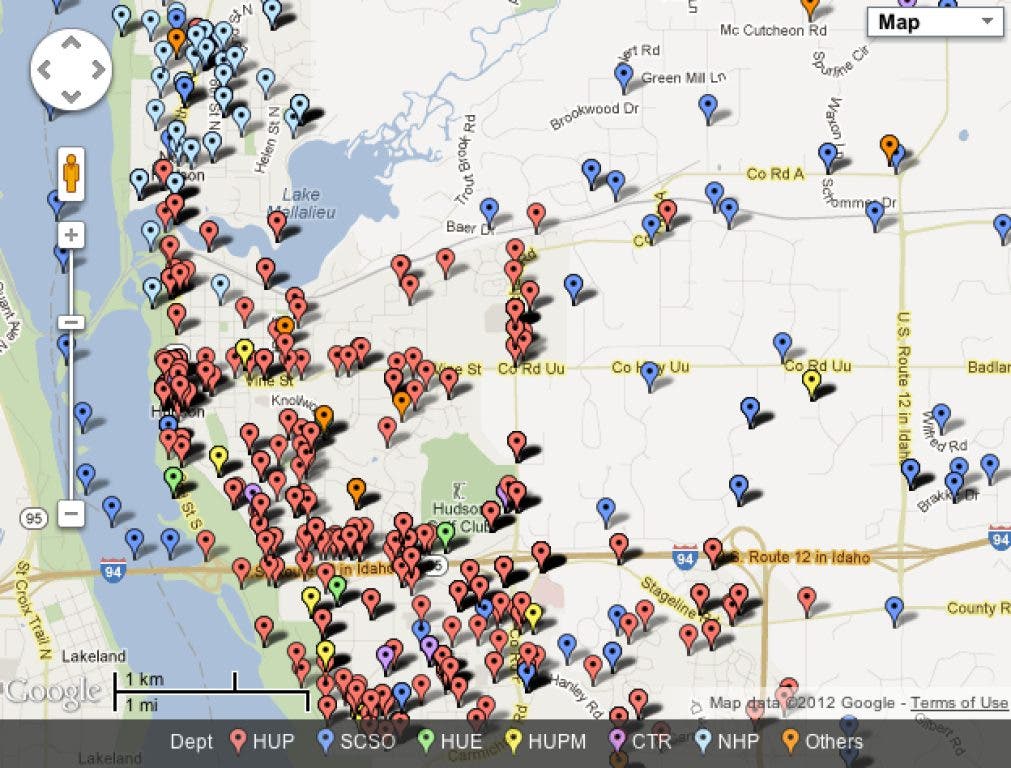This screenshot has height=768, width=1011.
Task: Click the Google logo
Action: pos(53,691)
